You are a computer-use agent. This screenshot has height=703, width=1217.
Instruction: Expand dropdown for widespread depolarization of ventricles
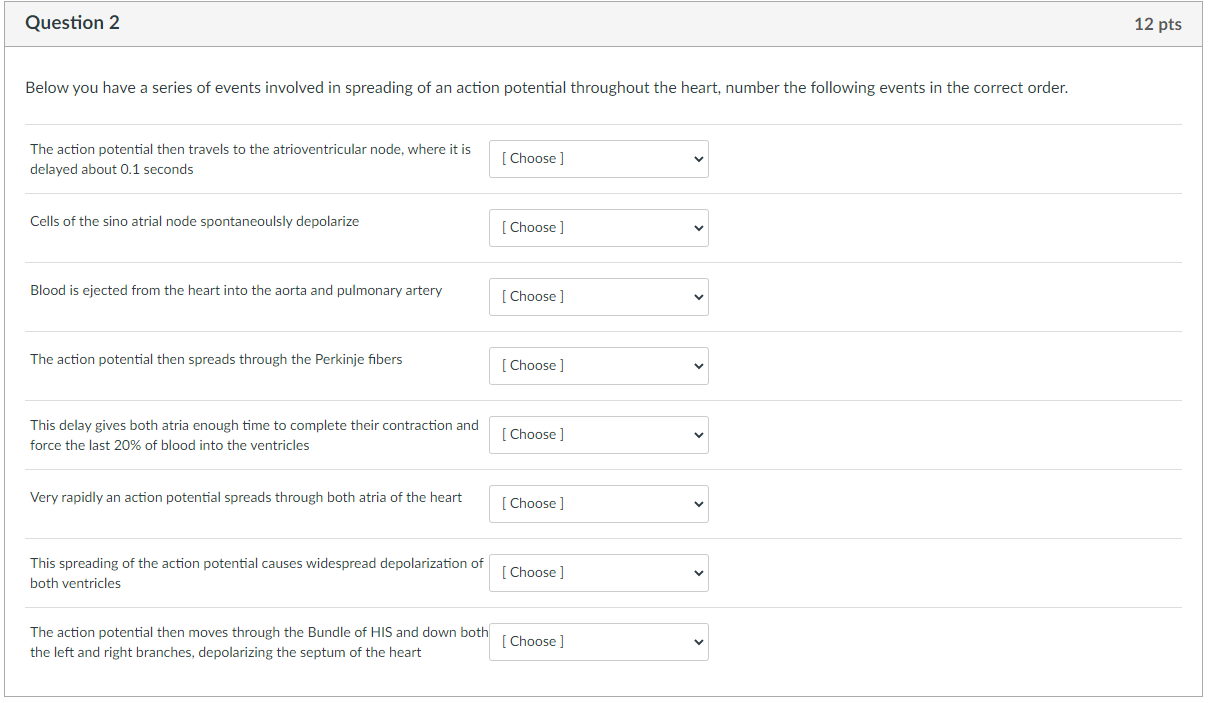pyautogui.click(x=598, y=573)
